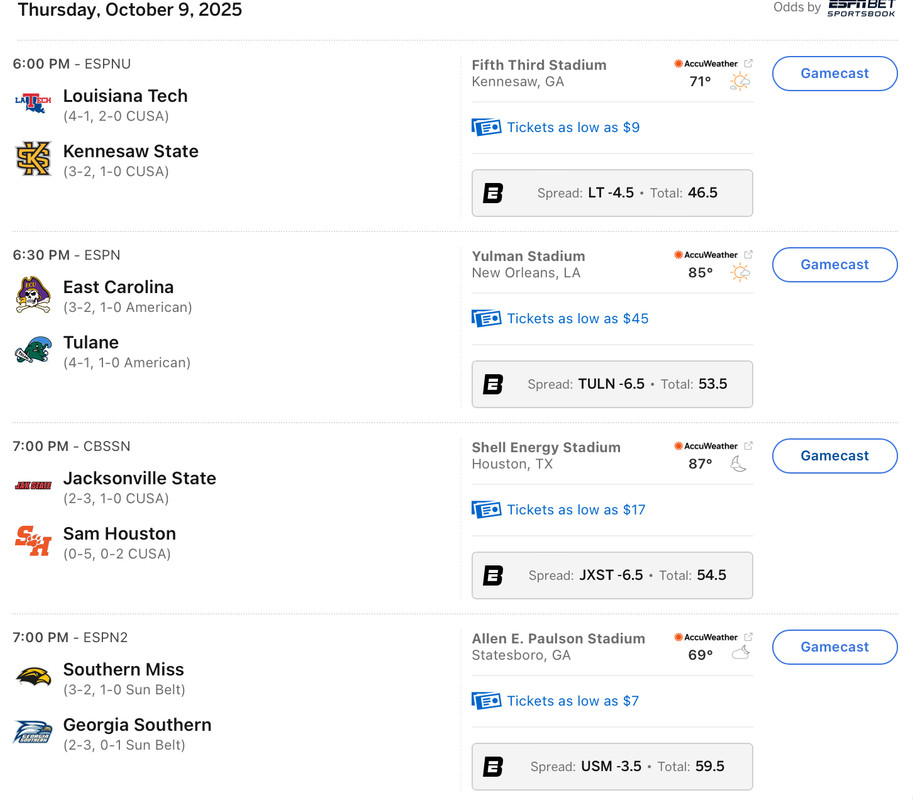The image size is (913, 800).
Task: Click 'Tickets as low as $17' link
Action: [x=576, y=509]
